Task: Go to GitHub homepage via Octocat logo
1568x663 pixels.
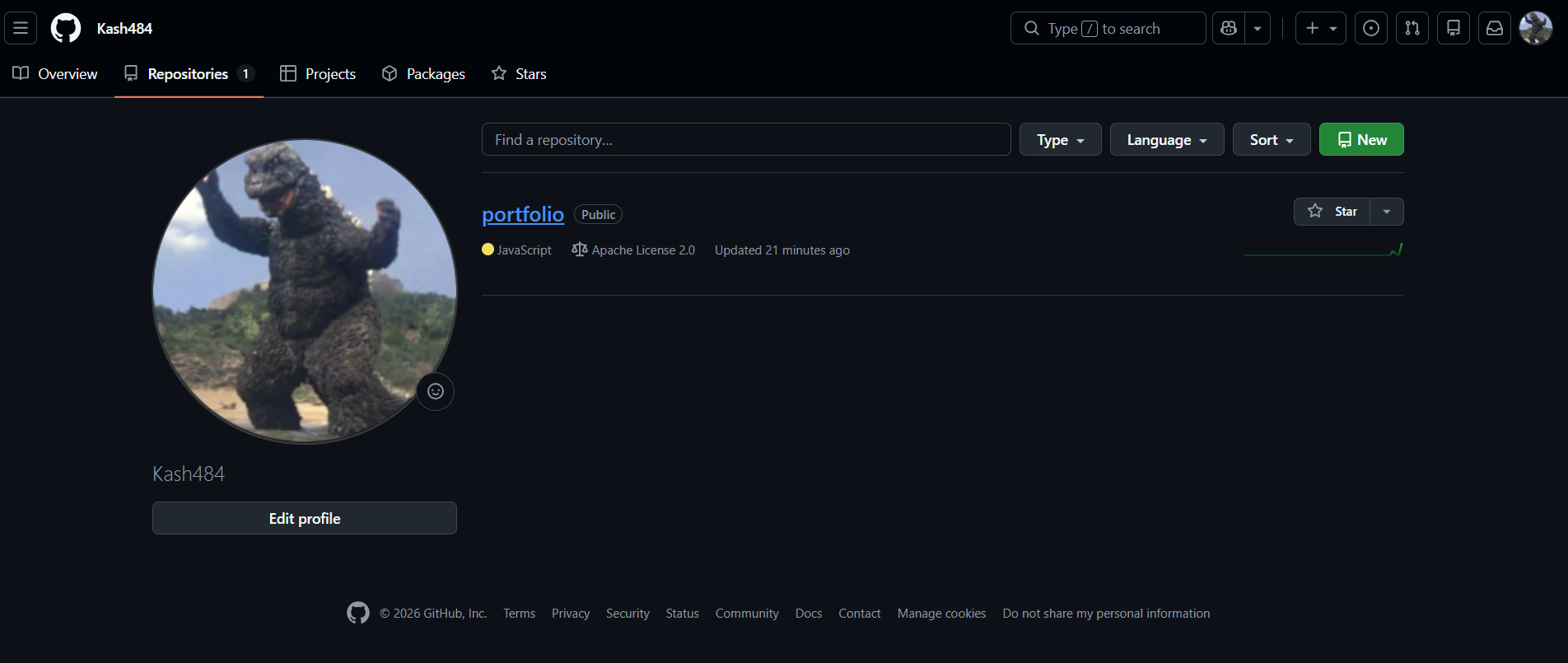Action: click(66, 28)
